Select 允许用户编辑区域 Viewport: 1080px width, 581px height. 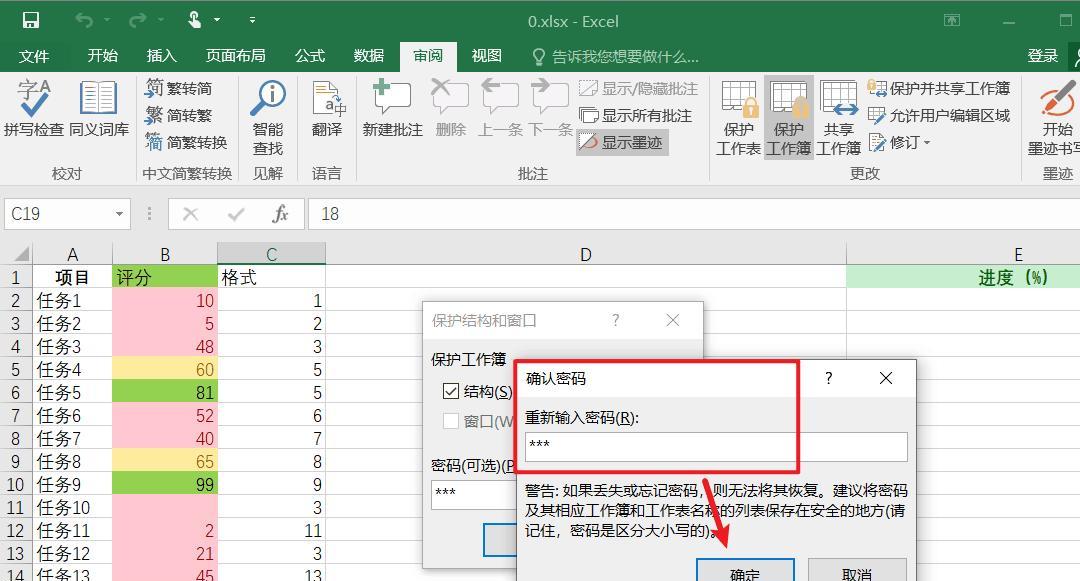click(x=939, y=115)
